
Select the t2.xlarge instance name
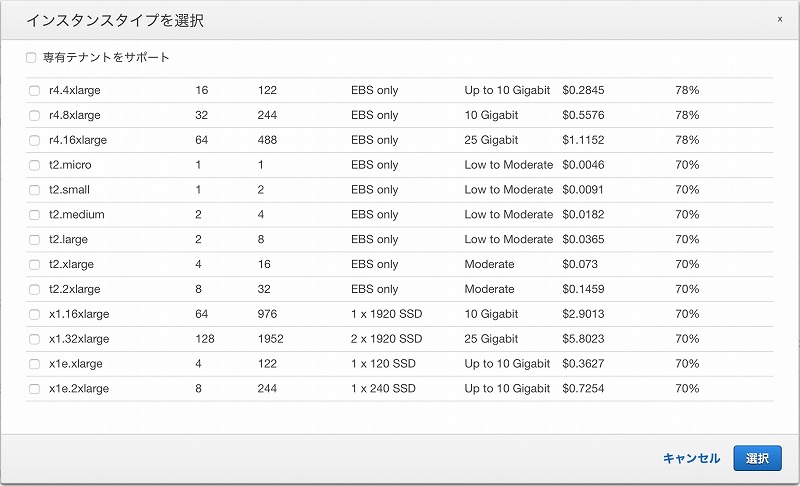(x=71, y=265)
